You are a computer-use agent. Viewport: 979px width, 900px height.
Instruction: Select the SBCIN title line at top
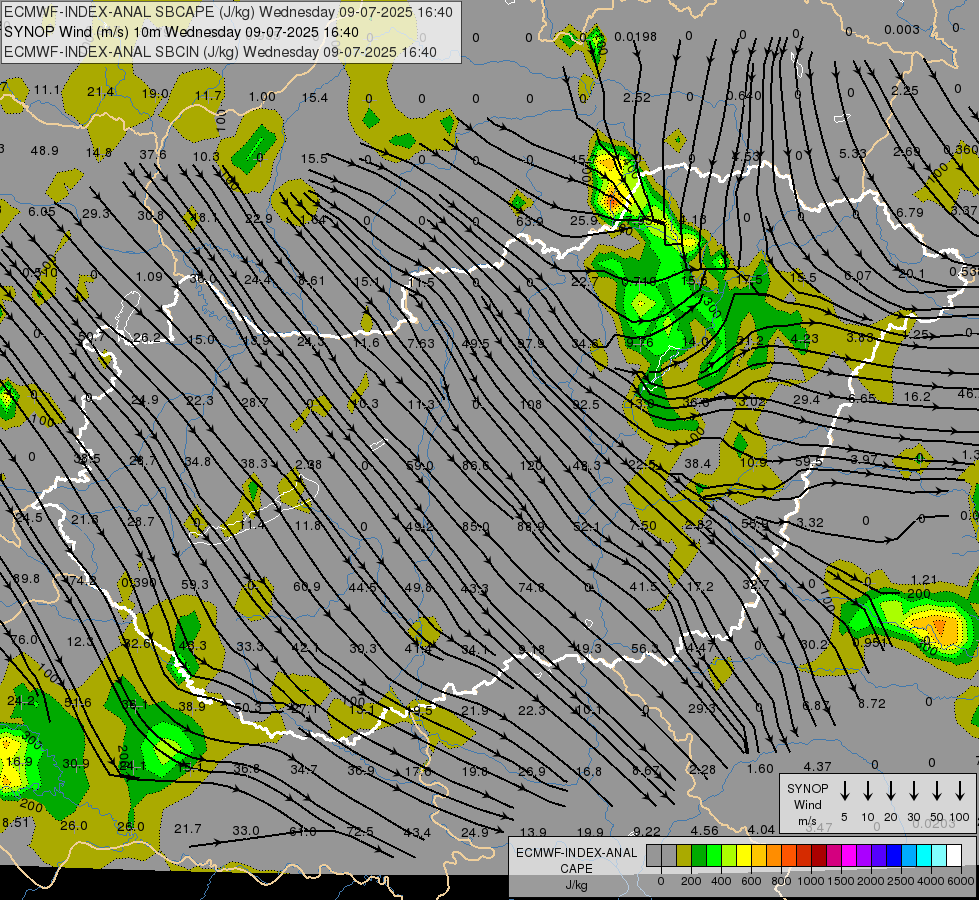(x=220, y=52)
